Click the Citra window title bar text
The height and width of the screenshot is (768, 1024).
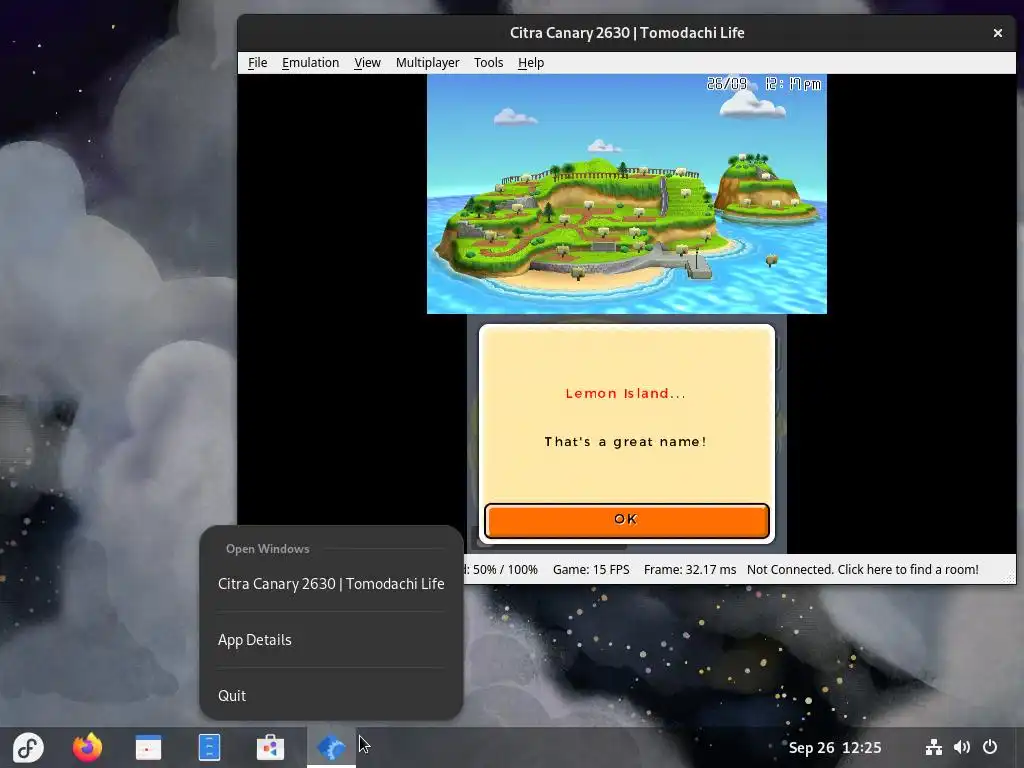click(627, 33)
